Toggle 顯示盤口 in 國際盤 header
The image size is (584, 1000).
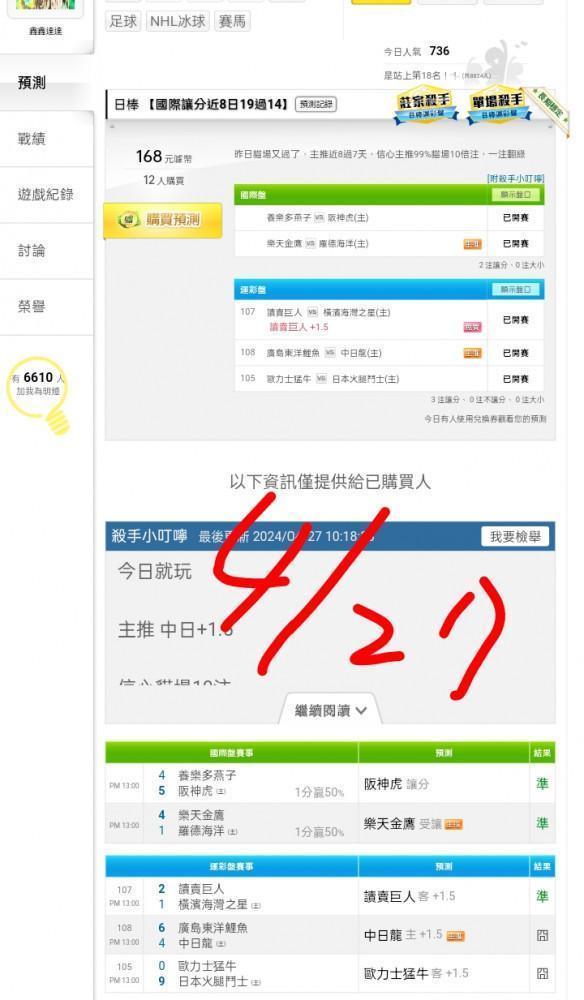pyautogui.click(x=516, y=195)
